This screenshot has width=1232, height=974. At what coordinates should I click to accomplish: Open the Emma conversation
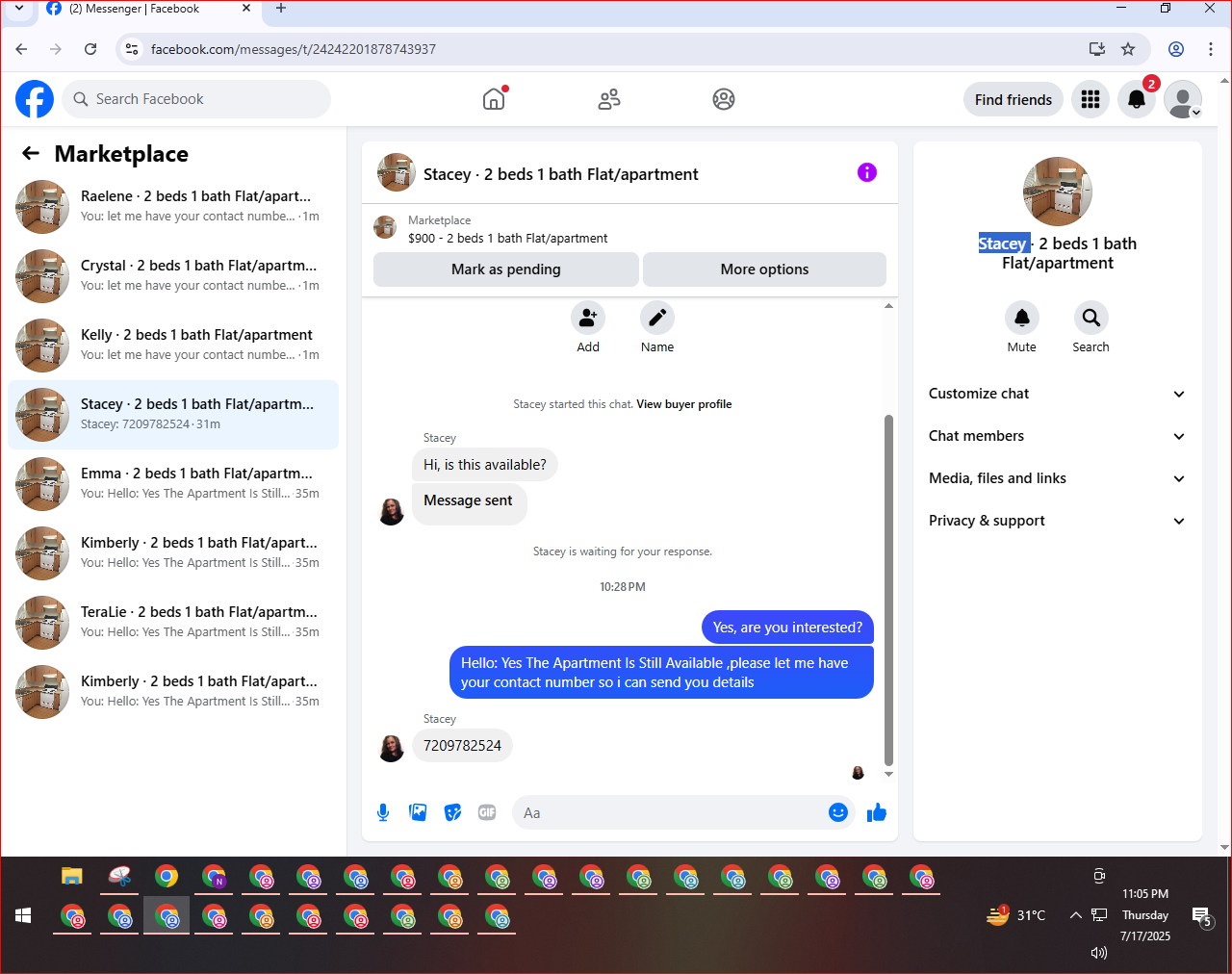173,484
